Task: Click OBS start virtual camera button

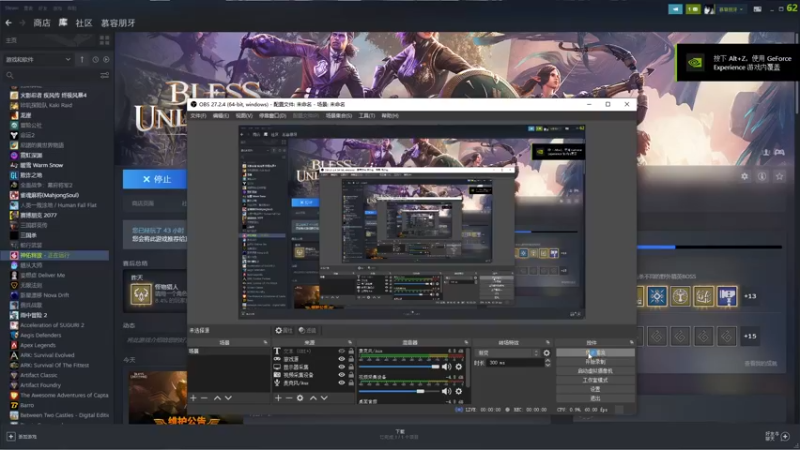Action: pos(595,371)
